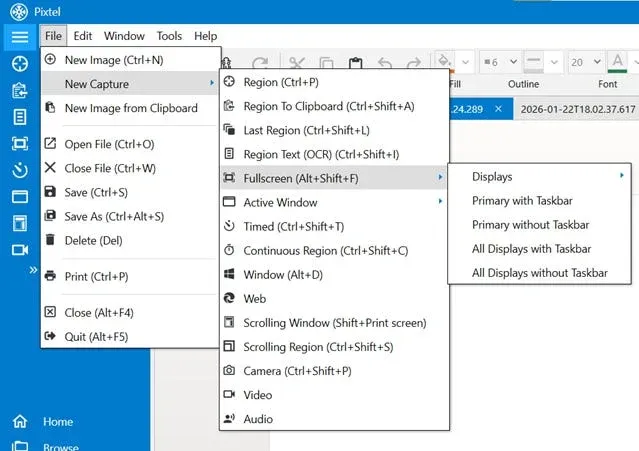This screenshot has height=451, width=639.
Task: Choose Audio capture
Action: pos(334,418)
